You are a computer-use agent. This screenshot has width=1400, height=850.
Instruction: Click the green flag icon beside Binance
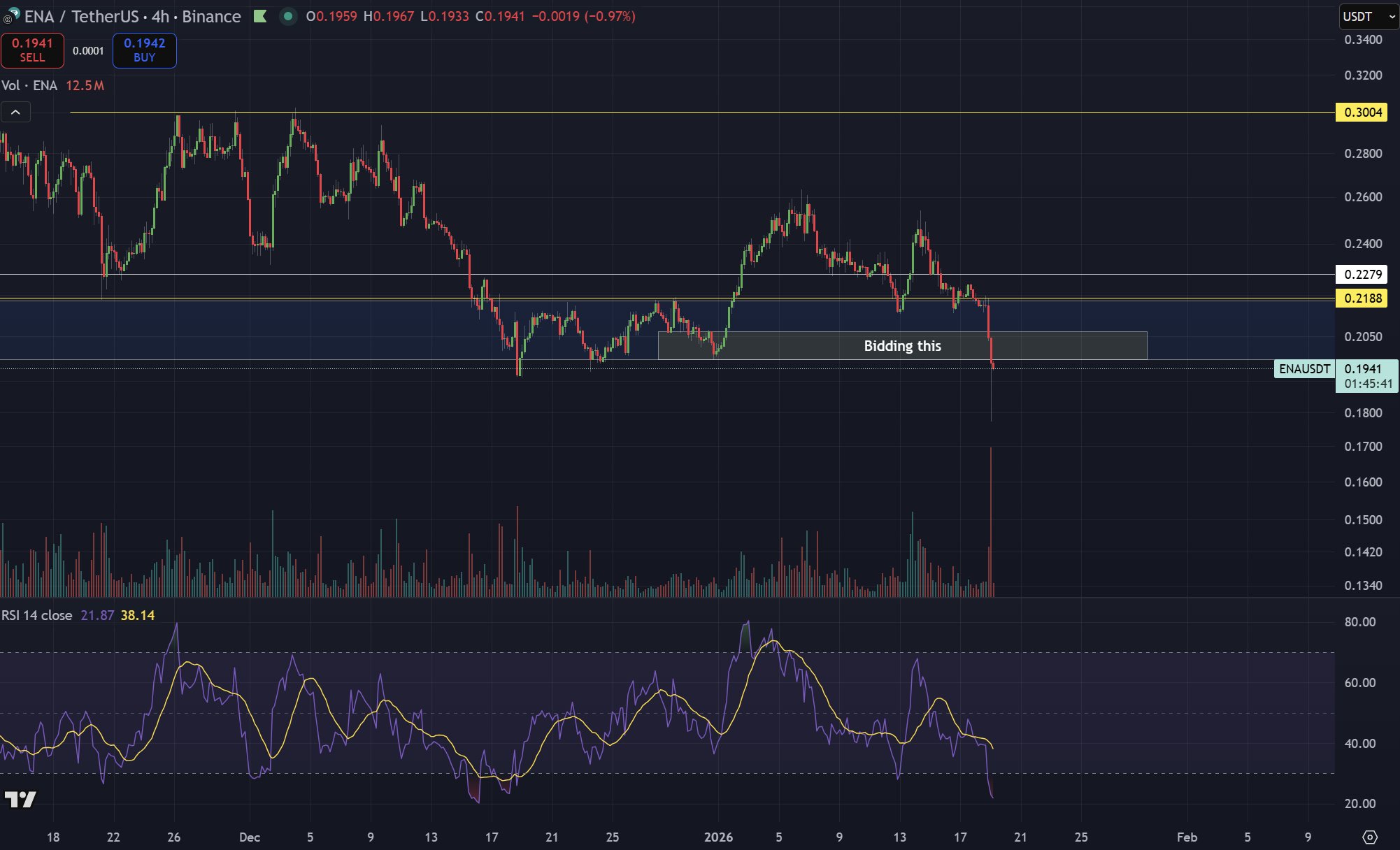tap(260, 16)
